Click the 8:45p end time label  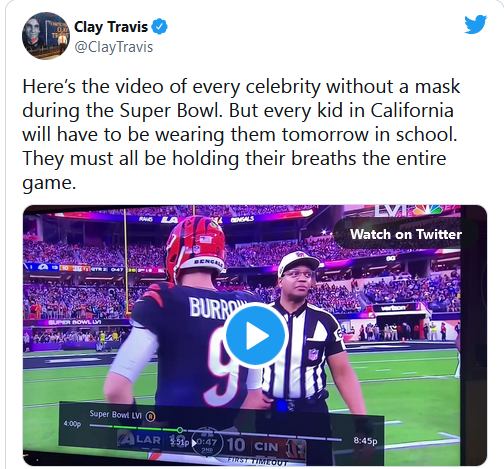tap(365, 441)
